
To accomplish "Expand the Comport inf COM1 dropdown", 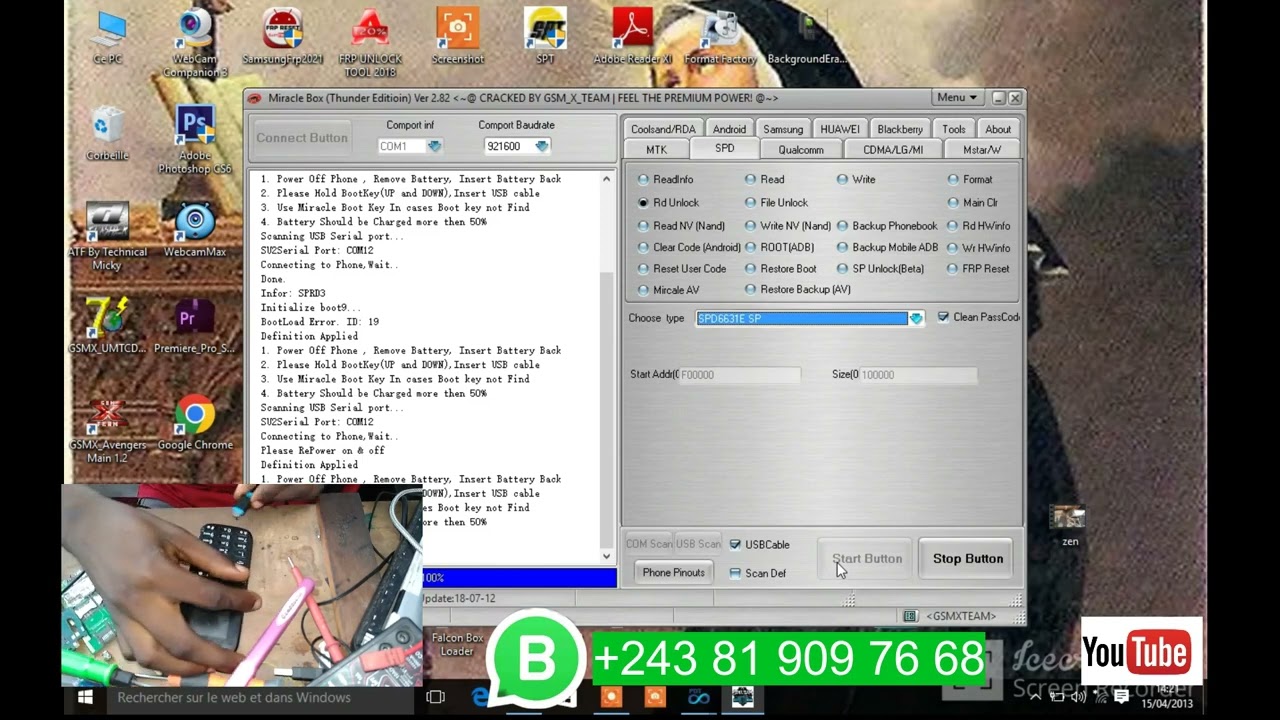I will [x=434, y=146].
